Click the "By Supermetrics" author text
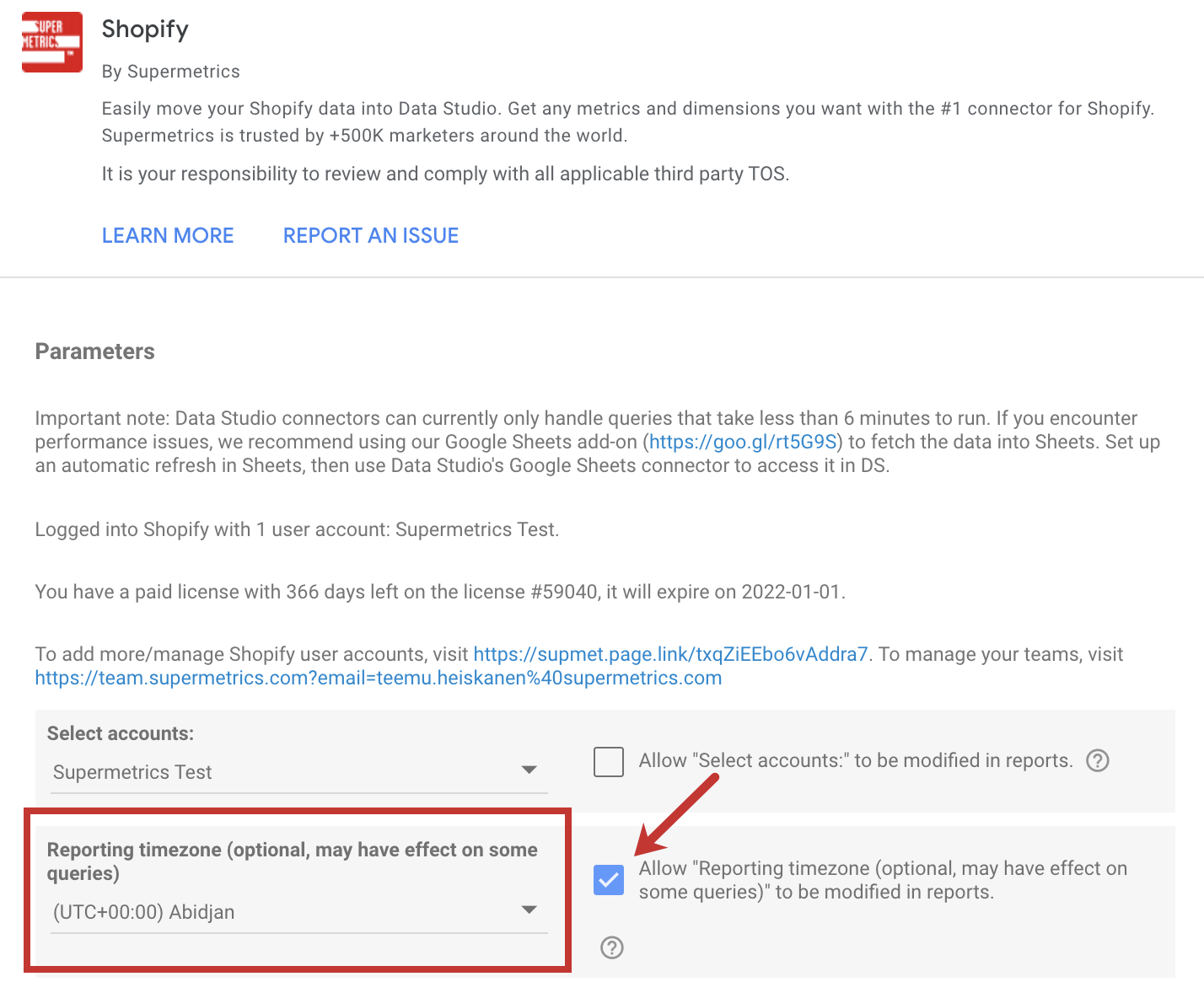Screen dimensions: 1204x998 pos(171,72)
